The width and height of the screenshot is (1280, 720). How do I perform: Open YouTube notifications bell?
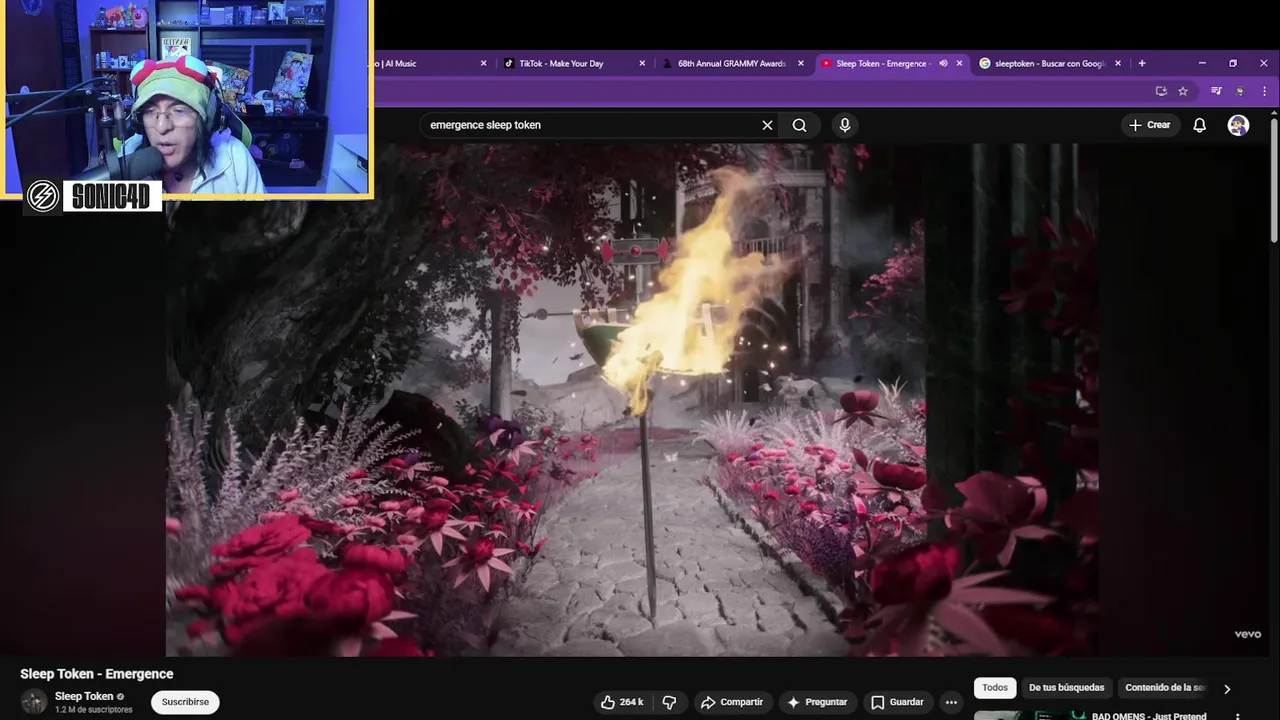[x=1199, y=125]
